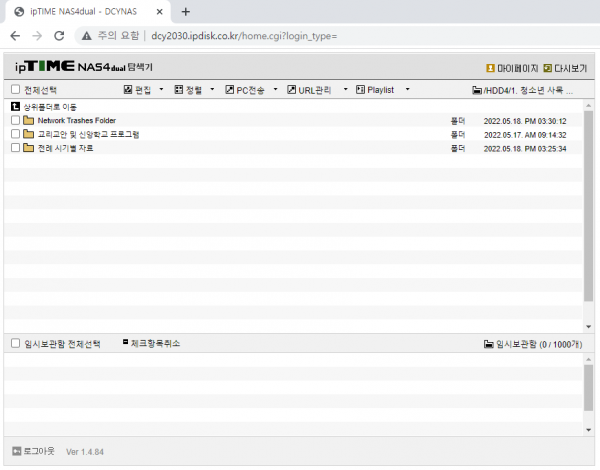Click temp storage scroll up arrow
This screenshot has width=600, height=470.
click(588, 359)
